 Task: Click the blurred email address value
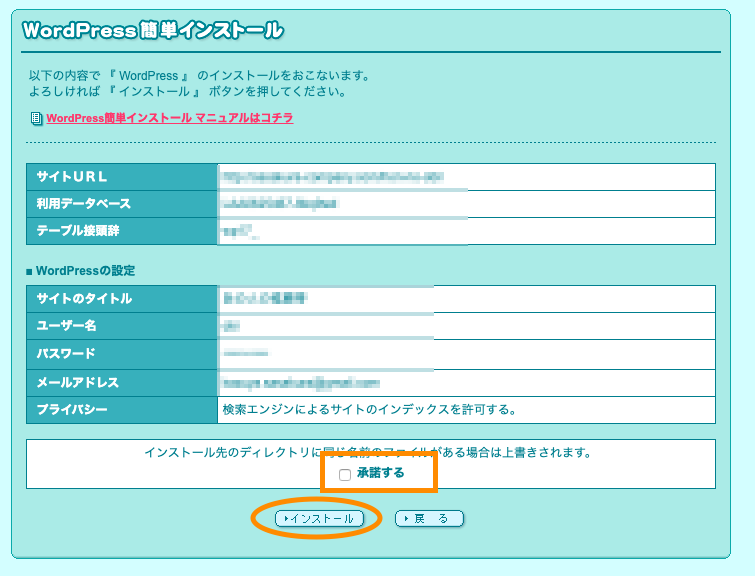point(301,383)
